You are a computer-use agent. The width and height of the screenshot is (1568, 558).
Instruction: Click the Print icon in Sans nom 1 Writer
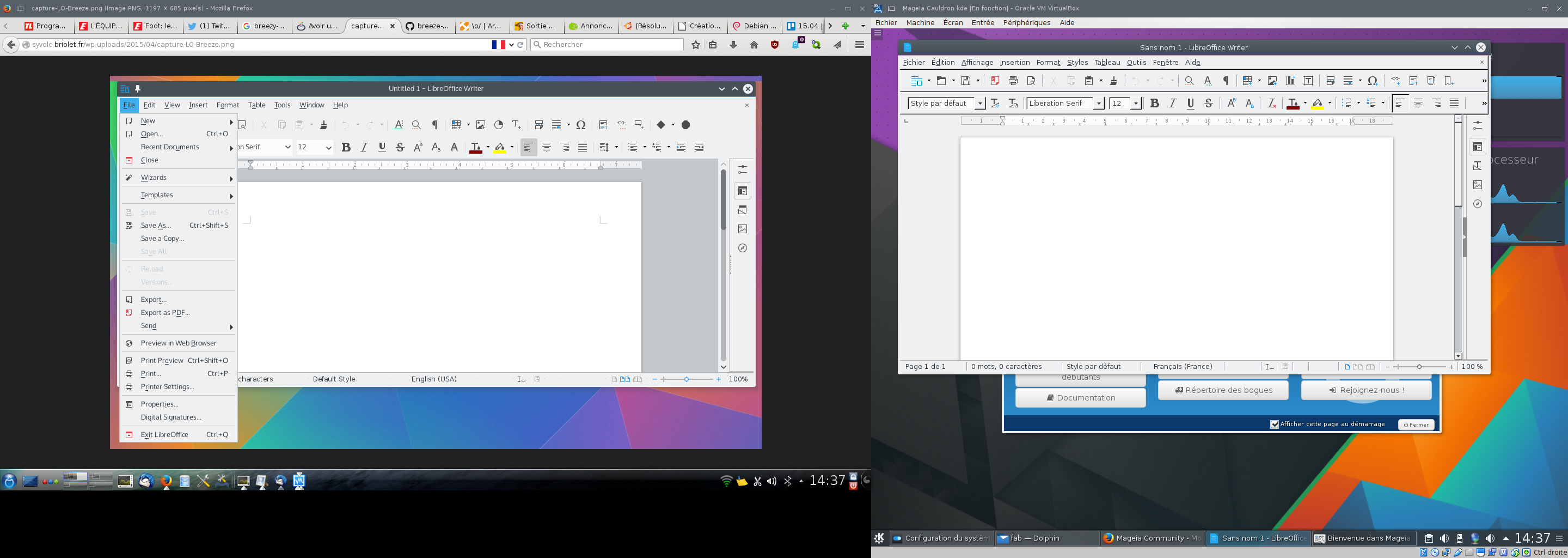pos(1013,81)
